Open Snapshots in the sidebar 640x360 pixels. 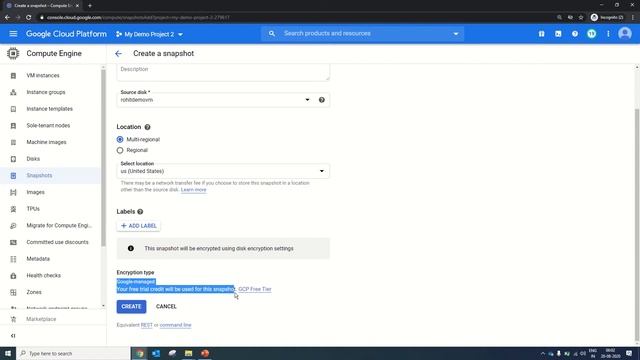[x=39, y=176]
